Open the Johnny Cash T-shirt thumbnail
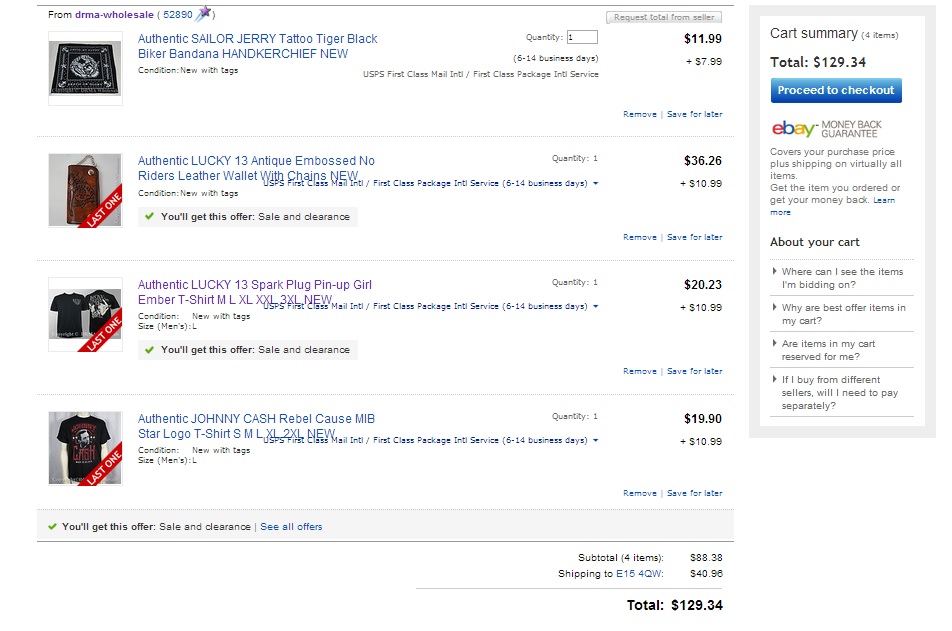952x631 pixels. (85, 448)
